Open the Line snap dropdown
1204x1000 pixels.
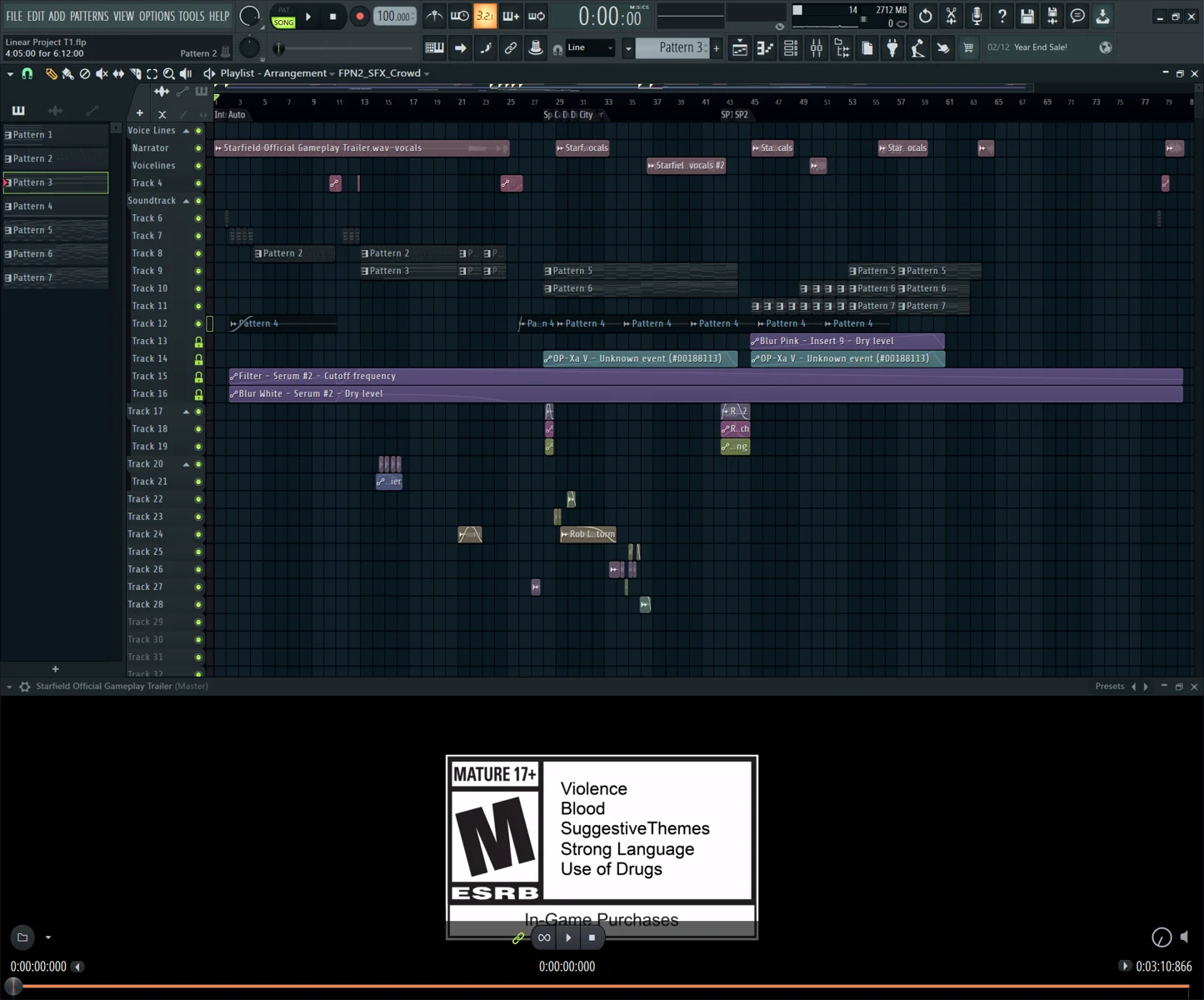click(591, 48)
